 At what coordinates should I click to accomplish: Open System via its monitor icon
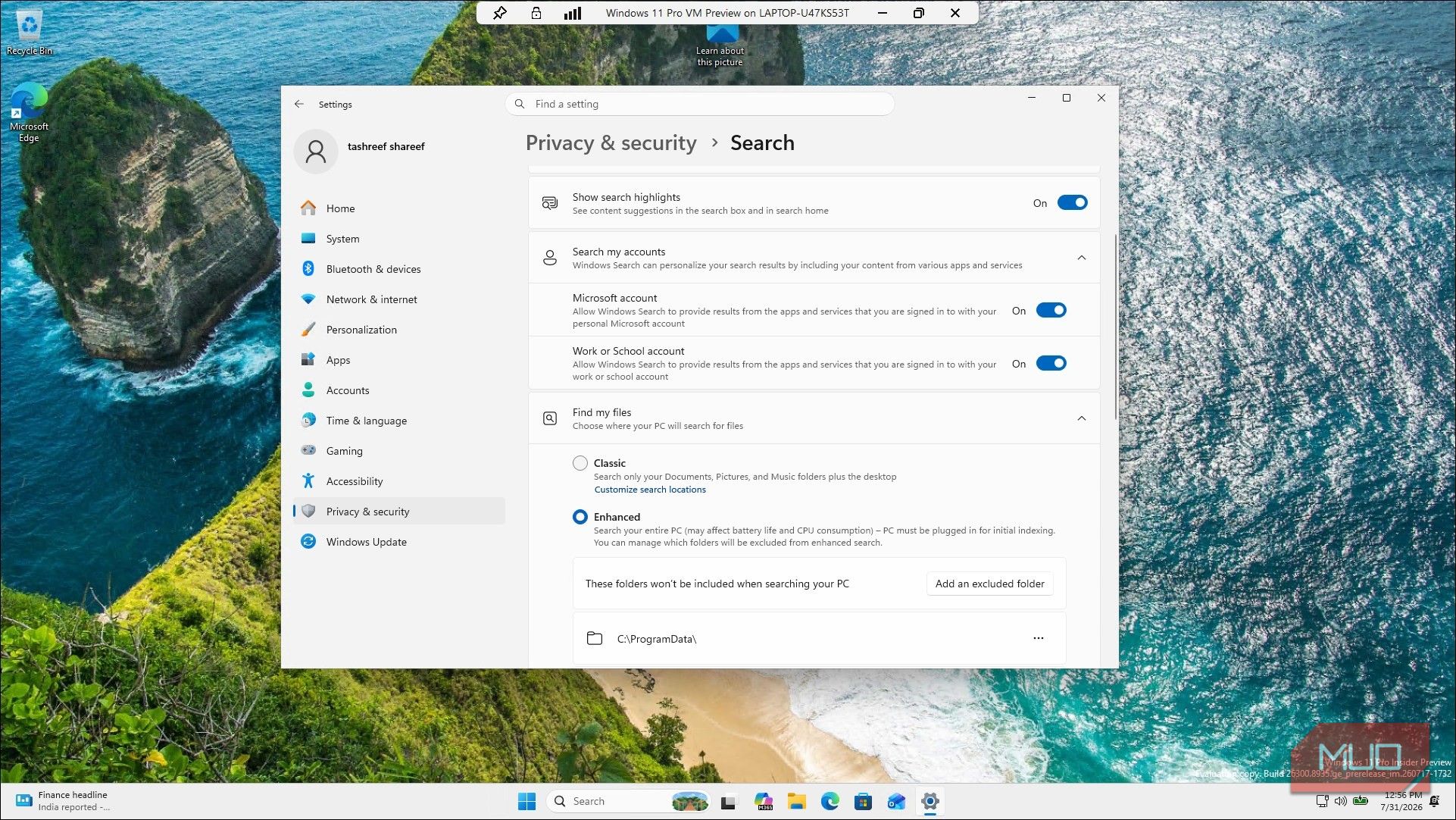tap(308, 239)
